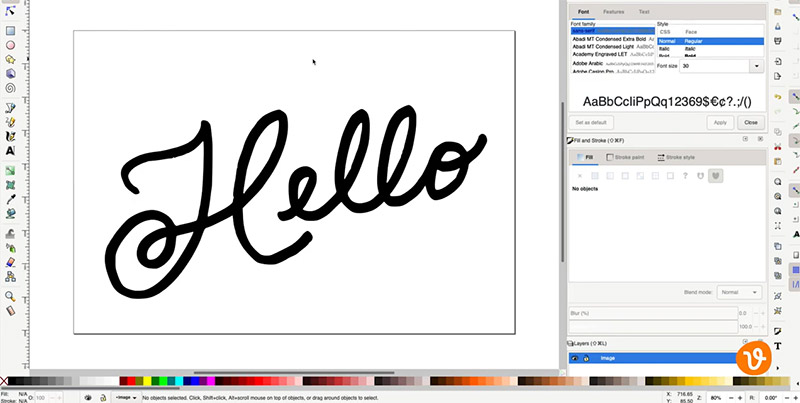Image resolution: width=800 pixels, height=403 pixels.
Task: Select the Node edit tool
Action: pyautogui.click(x=10, y=11)
